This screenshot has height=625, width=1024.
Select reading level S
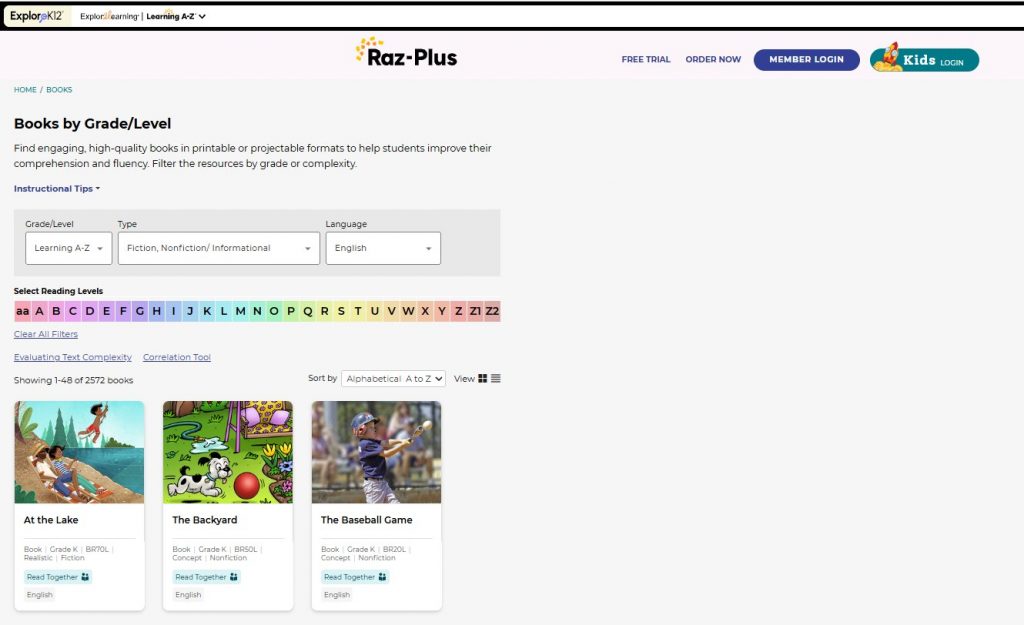pos(341,312)
